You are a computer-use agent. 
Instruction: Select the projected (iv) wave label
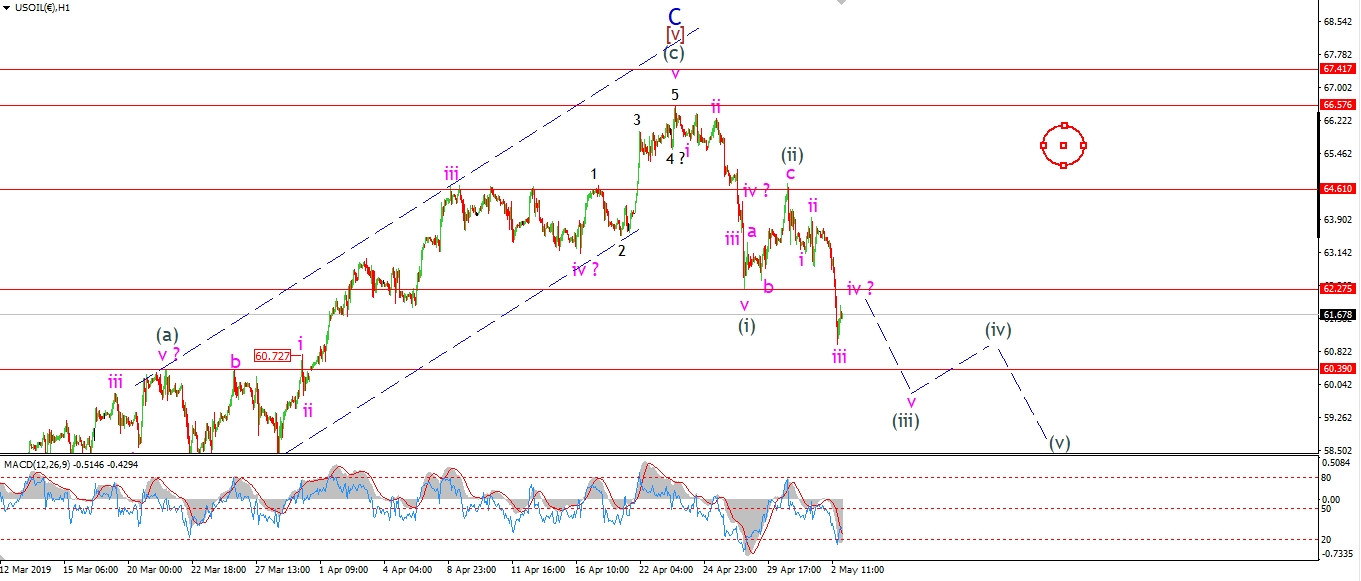997,330
